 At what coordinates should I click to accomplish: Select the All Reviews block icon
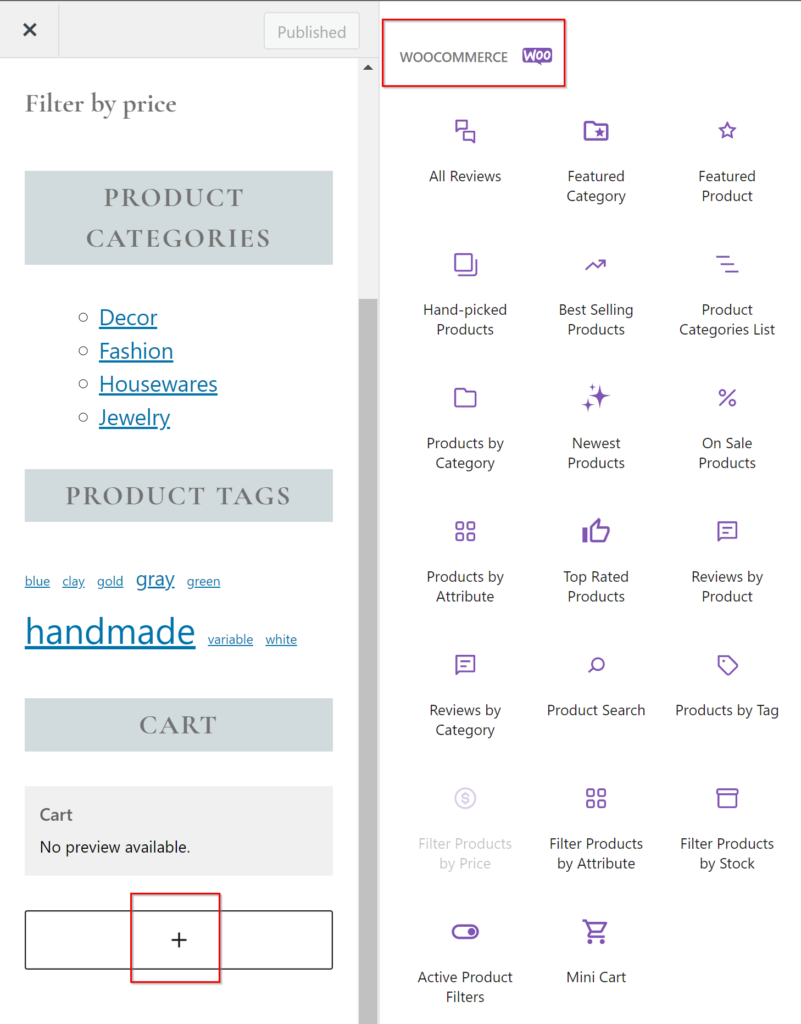(465, 132)
